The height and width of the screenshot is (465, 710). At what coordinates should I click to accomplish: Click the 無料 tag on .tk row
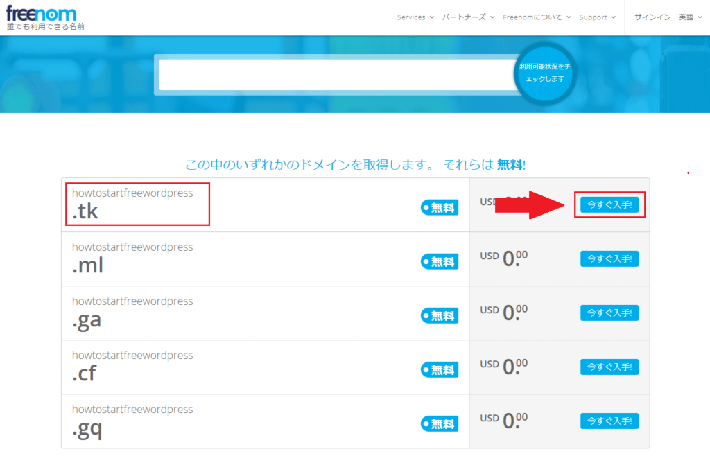coord(439,208)
